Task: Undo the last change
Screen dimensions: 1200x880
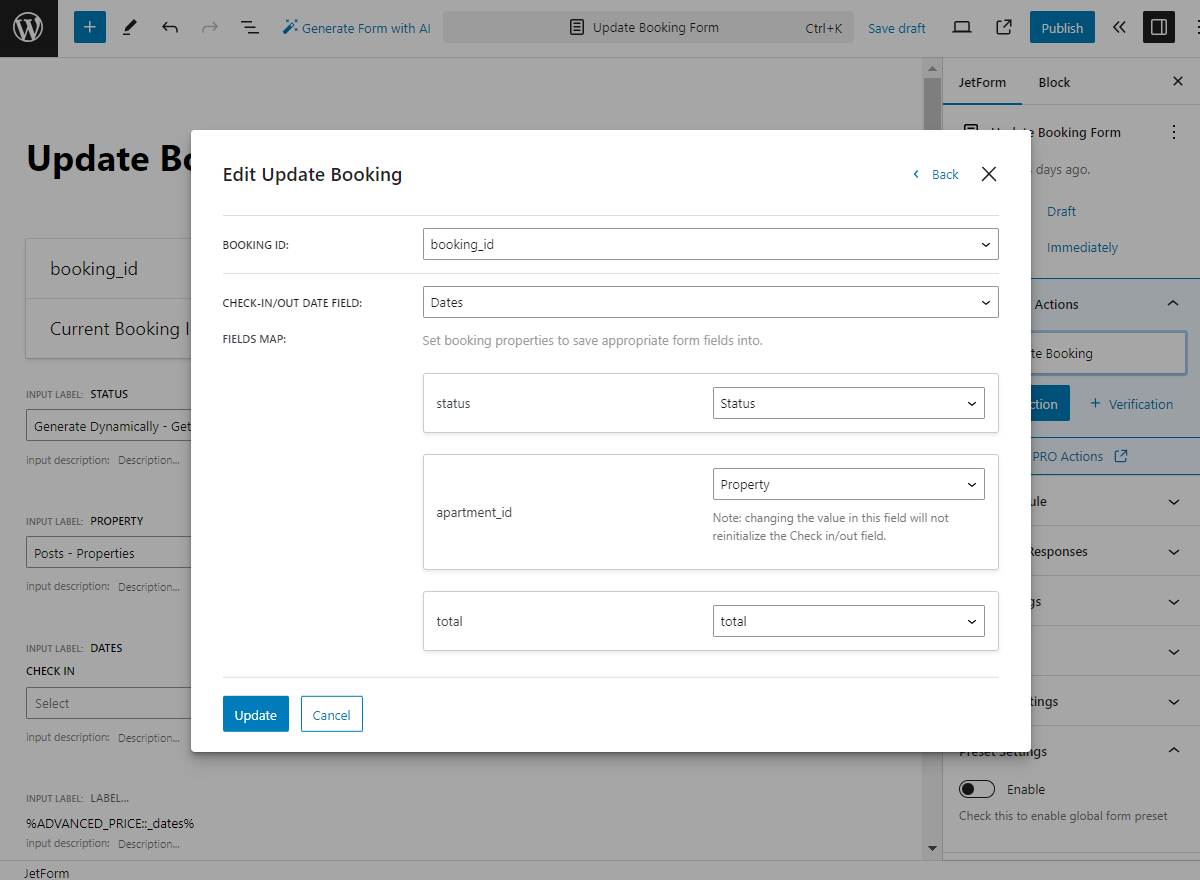Action: point(169,27)
